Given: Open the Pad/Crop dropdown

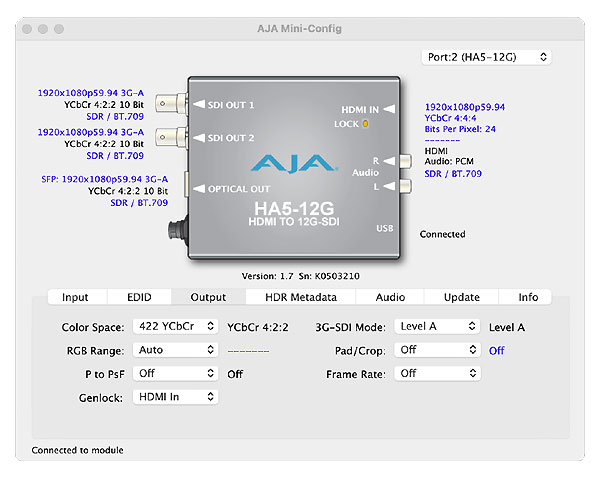Looking at the screenshot, I should [437, 350].
